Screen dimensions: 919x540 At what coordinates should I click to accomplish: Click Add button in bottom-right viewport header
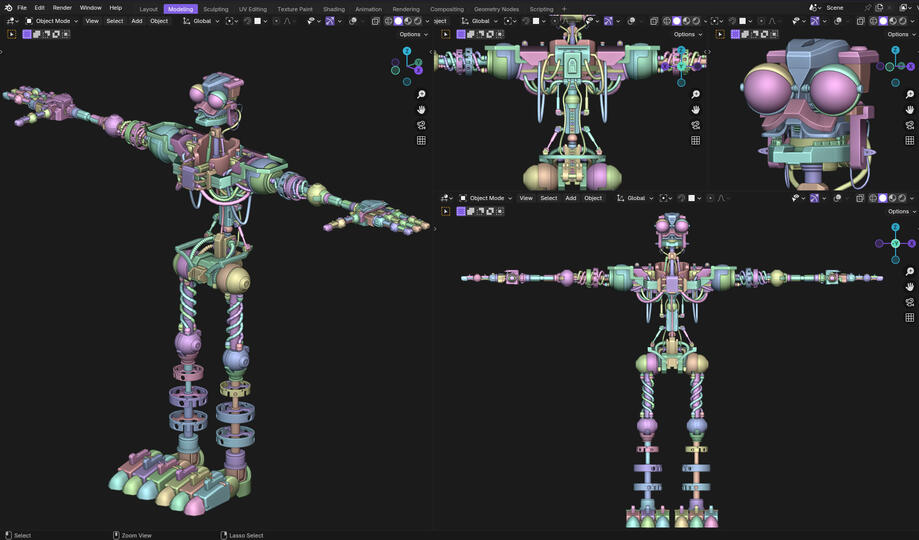click(571, 198)
